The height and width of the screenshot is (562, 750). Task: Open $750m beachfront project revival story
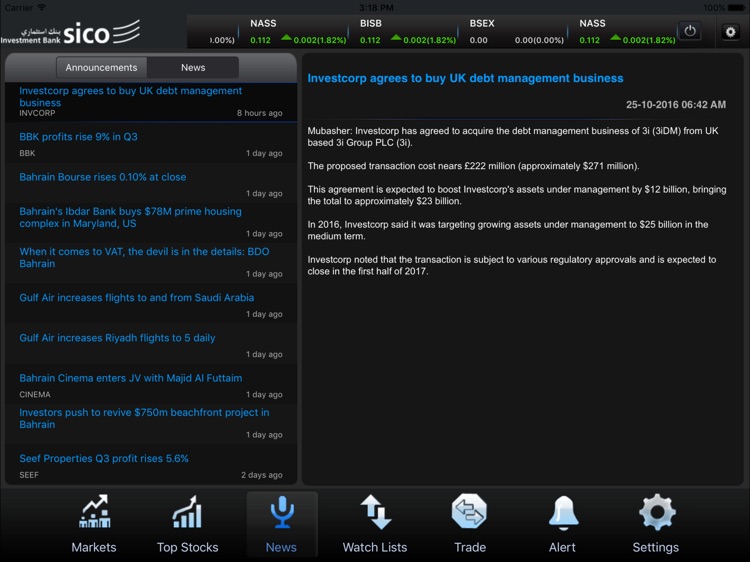point(151,424)
